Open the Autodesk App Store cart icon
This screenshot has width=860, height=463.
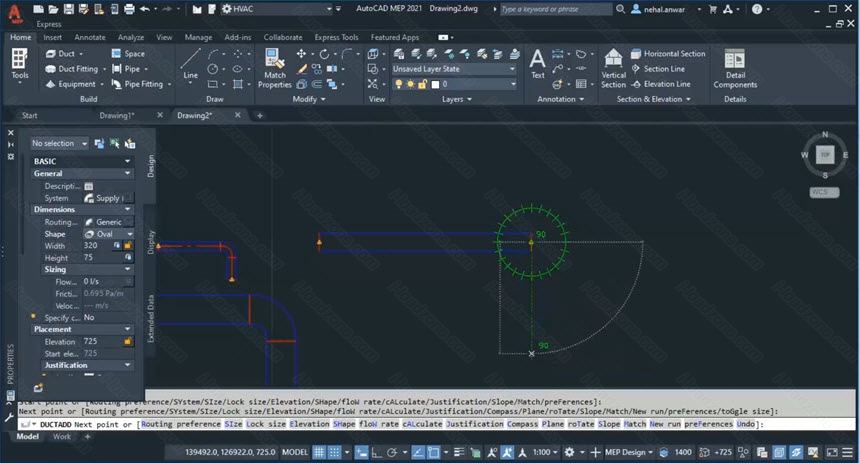713,9
